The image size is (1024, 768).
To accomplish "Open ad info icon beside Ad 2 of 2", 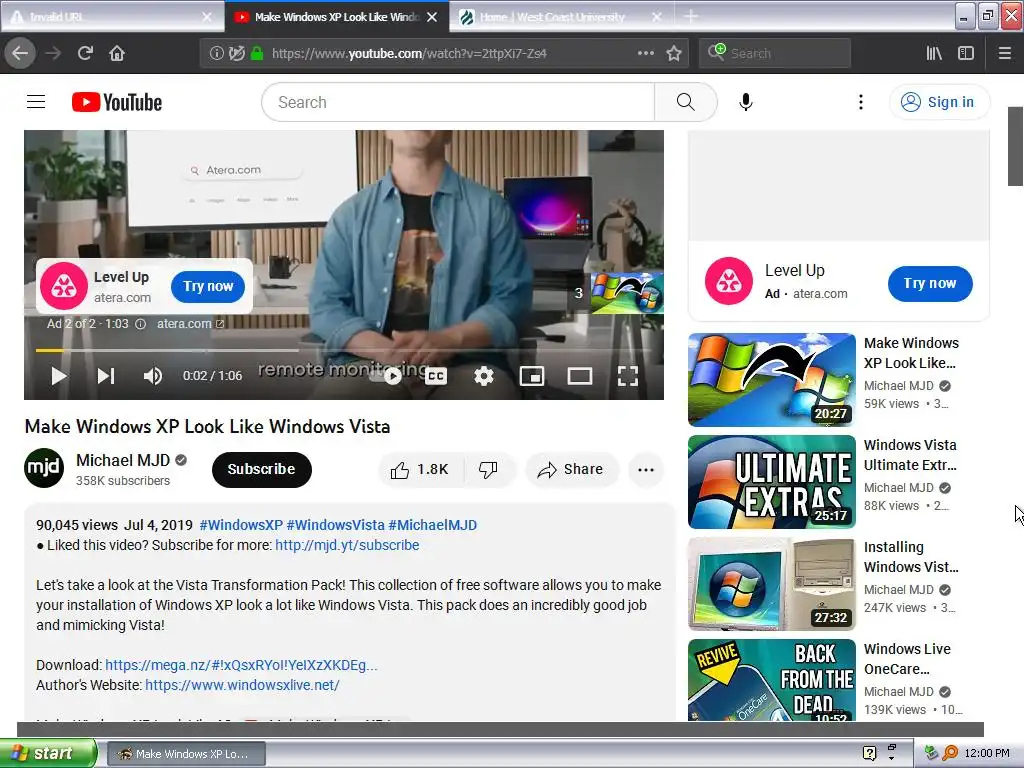I will point(140,324).
